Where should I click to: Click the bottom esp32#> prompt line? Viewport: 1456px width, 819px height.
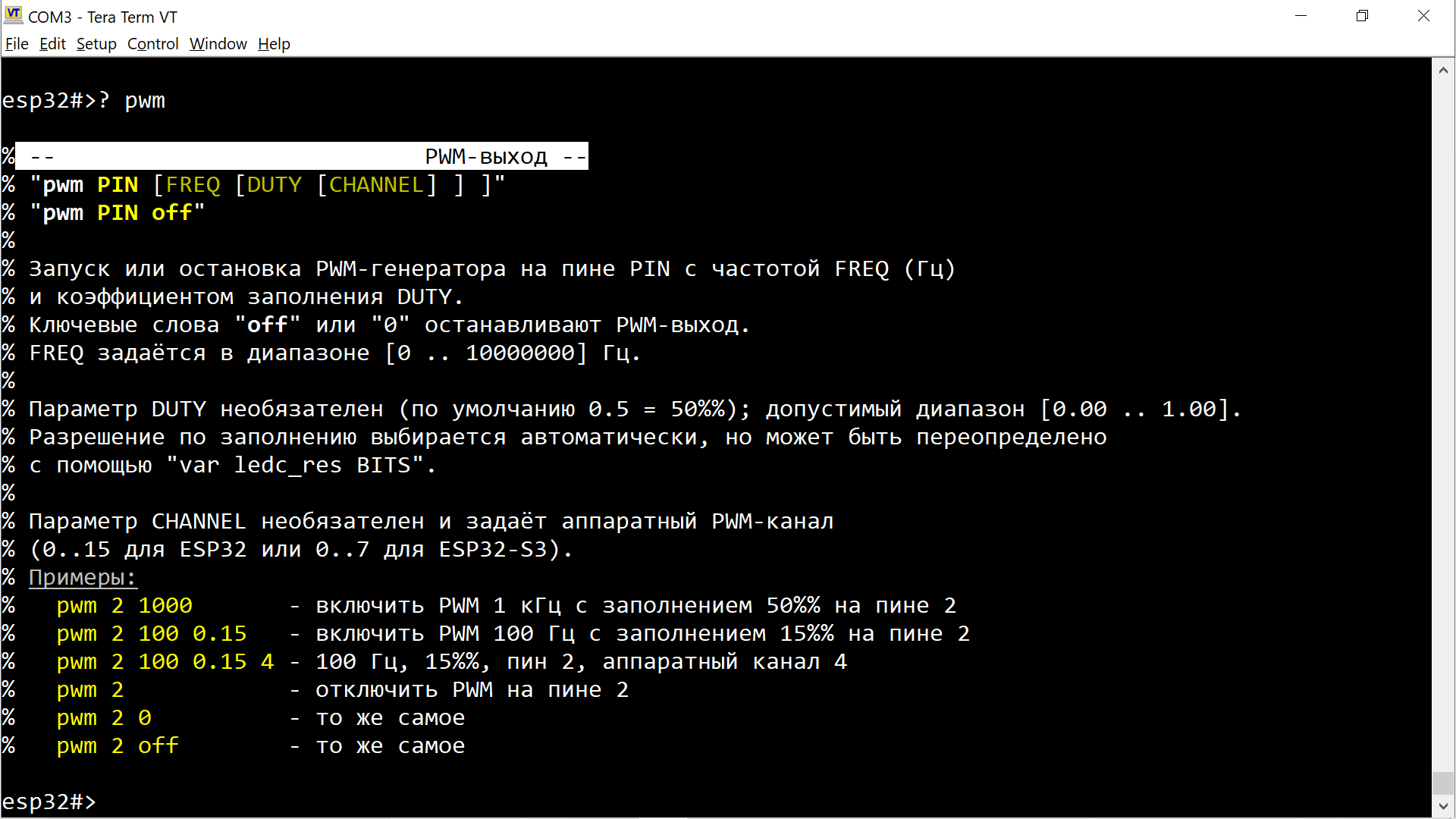49,802
